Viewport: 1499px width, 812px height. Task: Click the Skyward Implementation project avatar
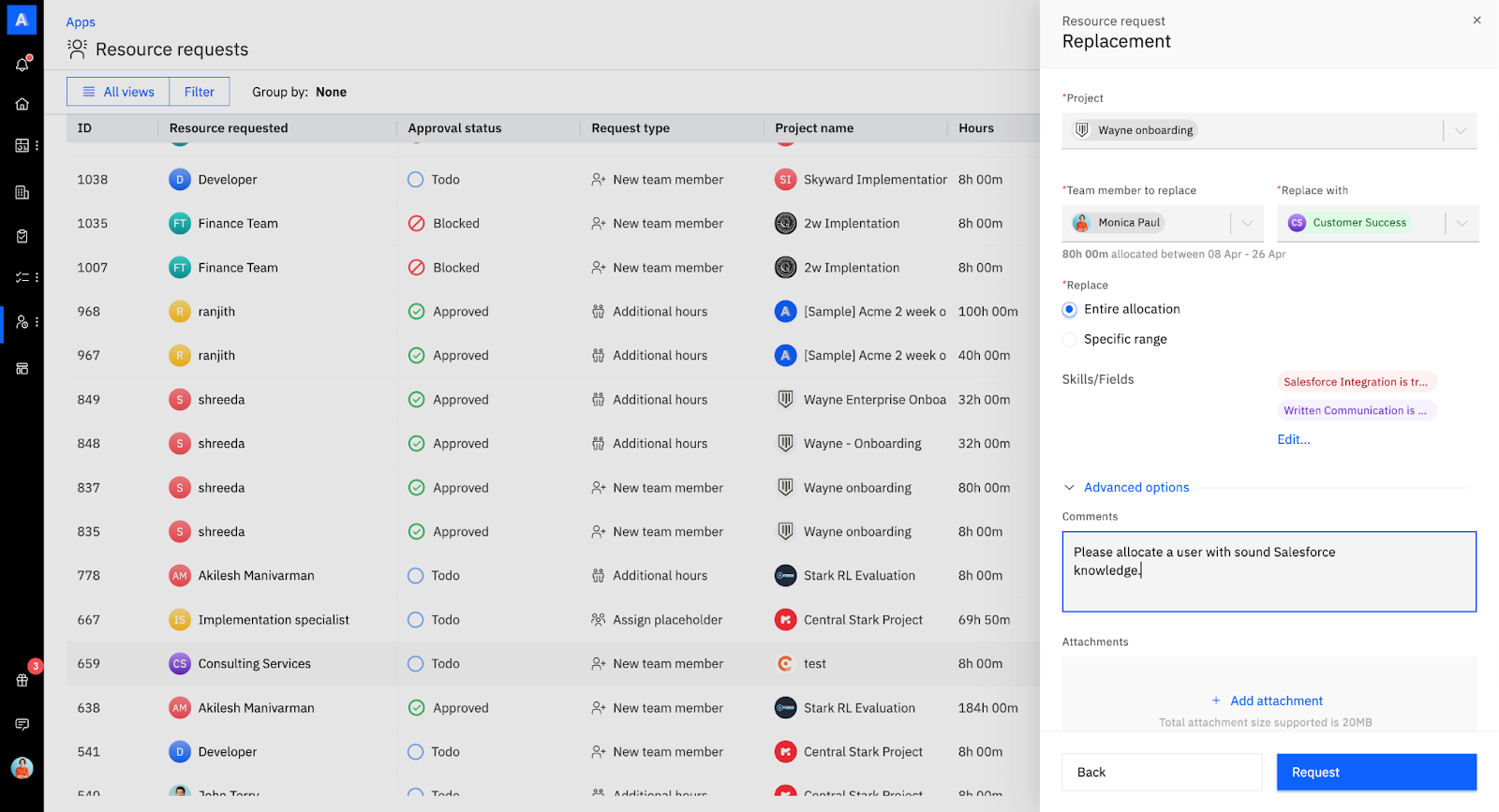(x=785, y=179)
